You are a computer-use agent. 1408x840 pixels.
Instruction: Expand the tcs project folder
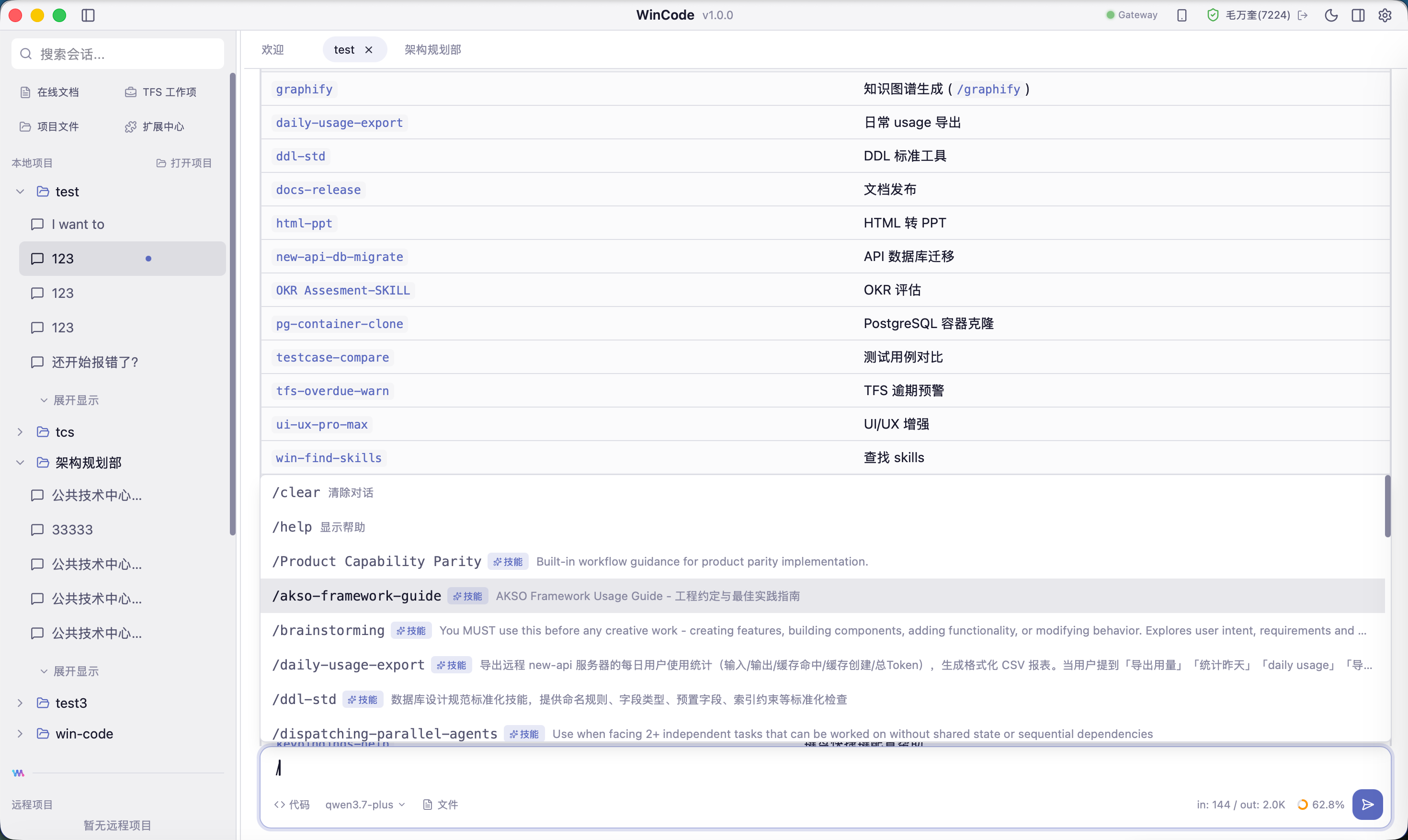coord(21,432)
